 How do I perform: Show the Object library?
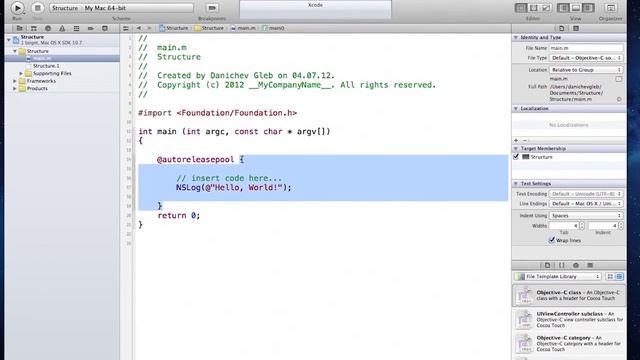pyautogui.click(x=576, y=265)
